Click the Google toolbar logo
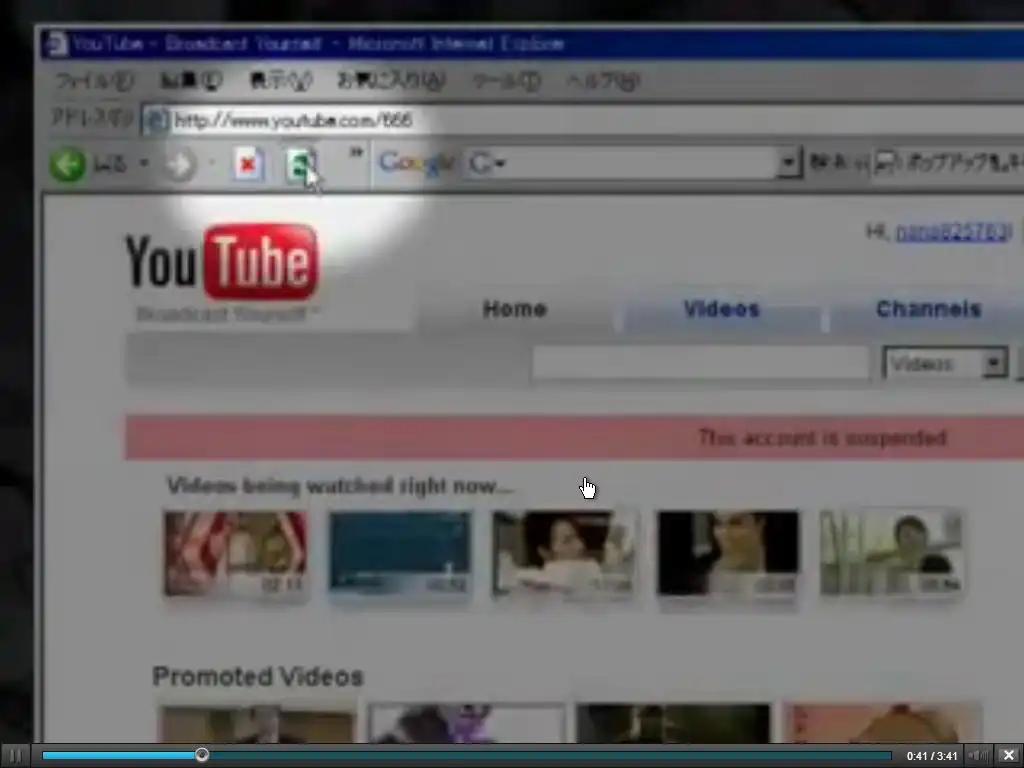Viewport: 1024px width, 768px height. click(415, 163)
